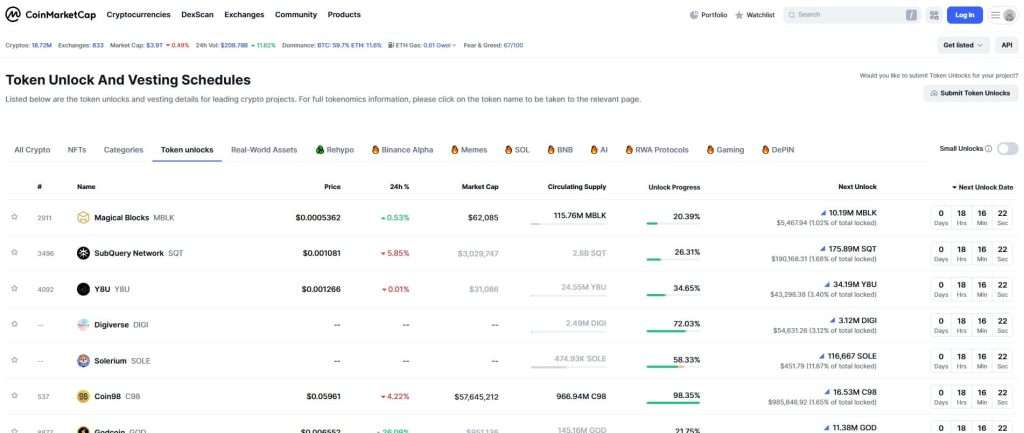This screenshot has height=433, width=1024.
Task: Click the Magical Blocks token logo
Action: point(84,217)
